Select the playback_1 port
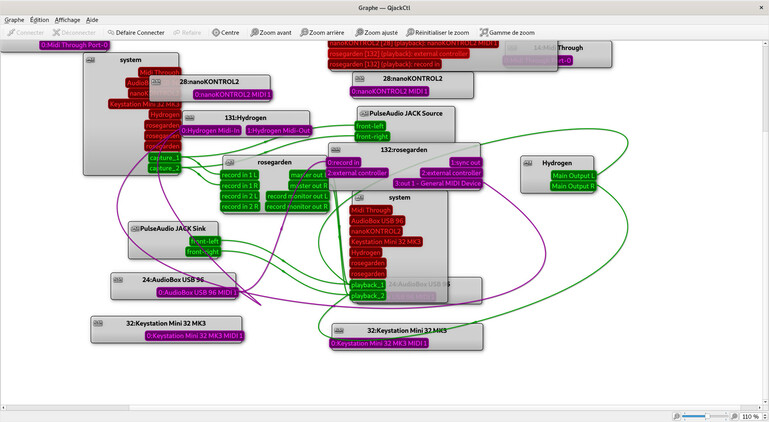The height and width of the screenshot is (422, 769). pyautogui.click(x=368, y=285)
